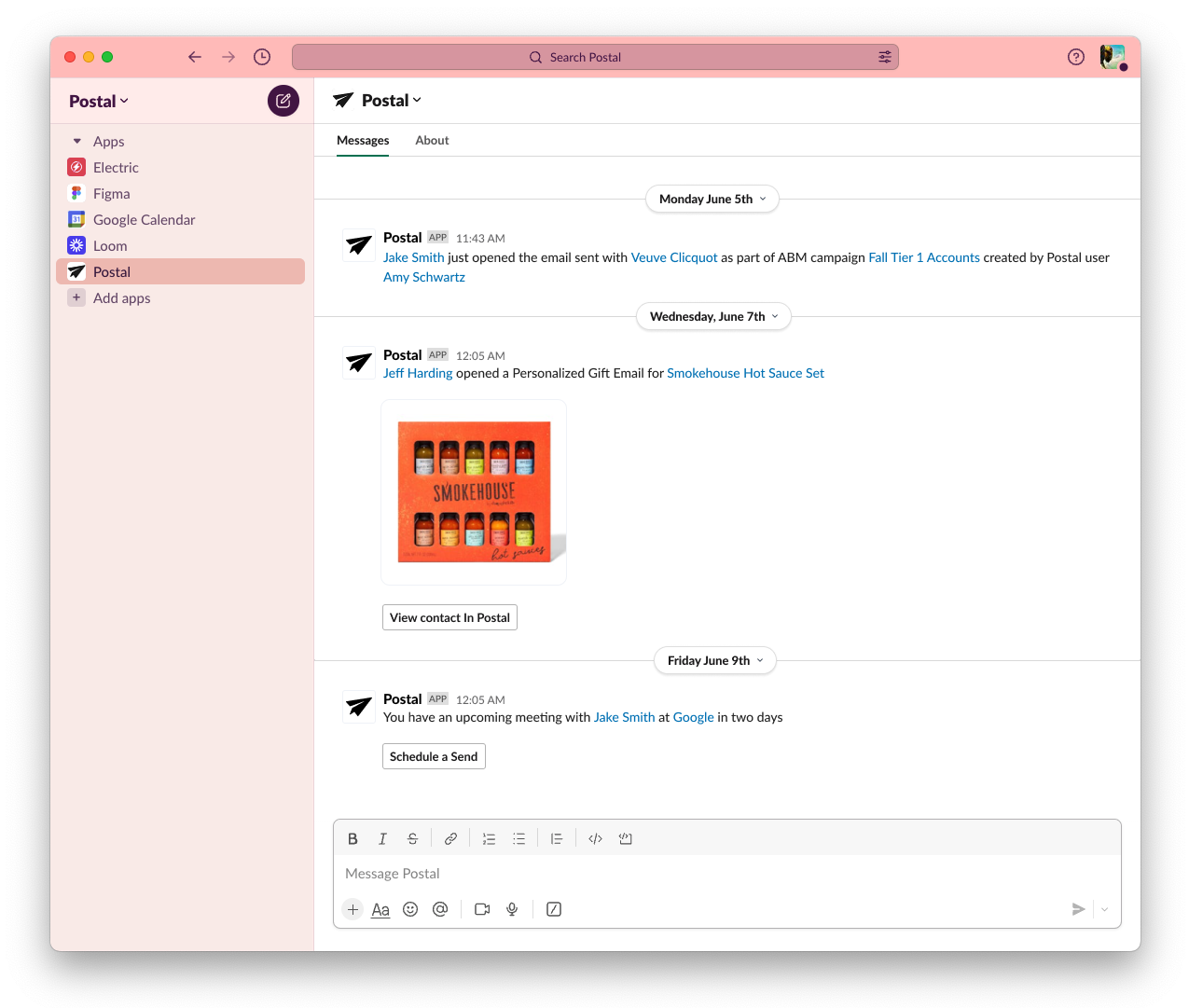
Task: Open send options arrow next to send
Action: pos(1104,909)
